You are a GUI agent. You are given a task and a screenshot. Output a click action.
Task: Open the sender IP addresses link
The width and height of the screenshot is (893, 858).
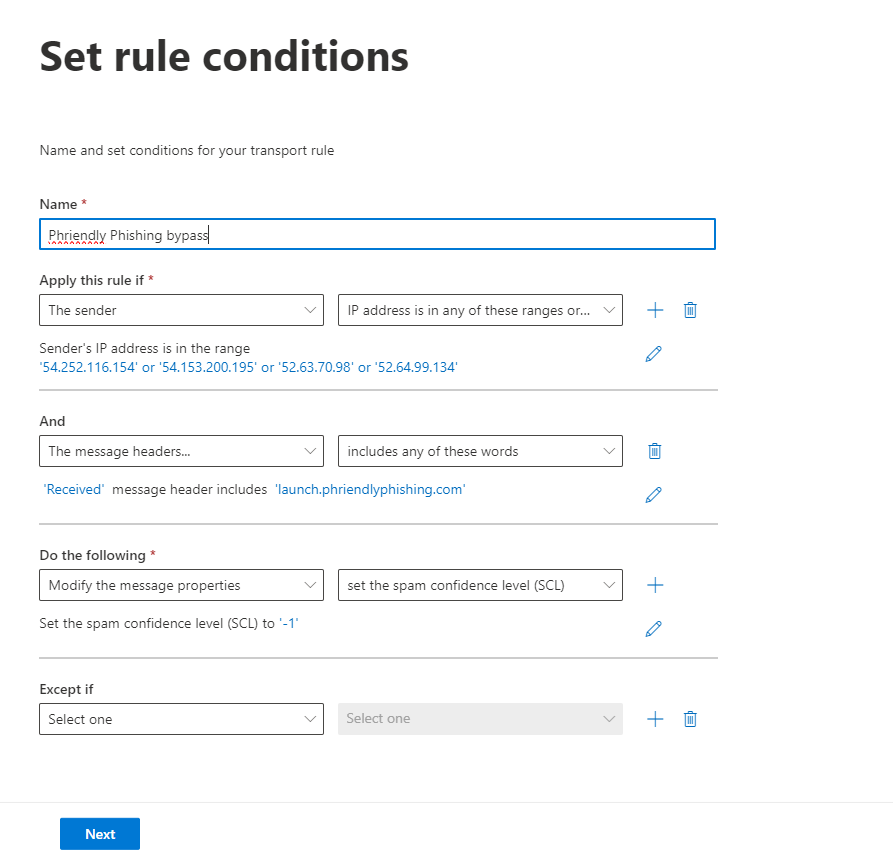[248, 367]
